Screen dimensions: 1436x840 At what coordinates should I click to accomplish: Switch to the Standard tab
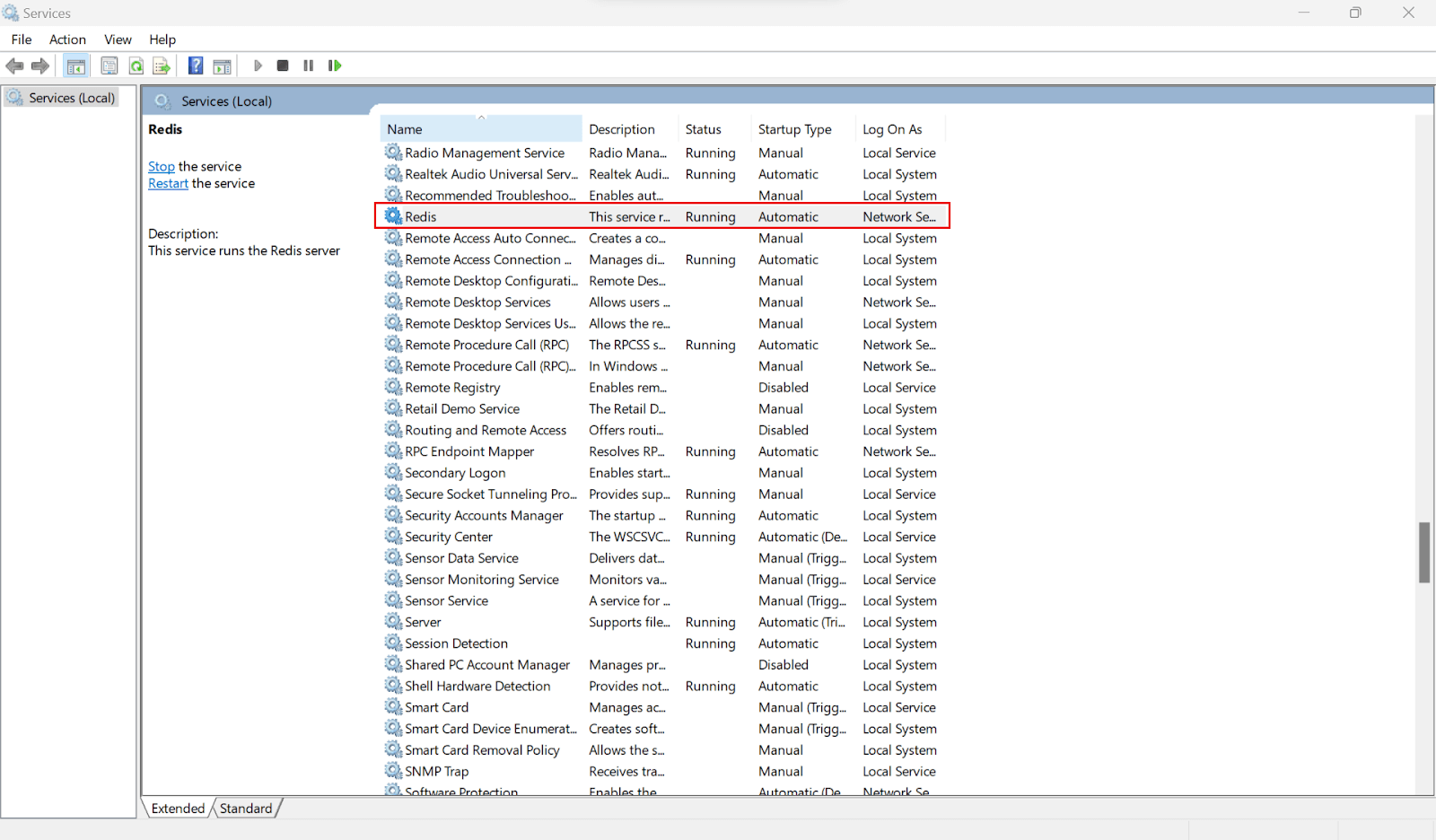[x=246, y=808]
